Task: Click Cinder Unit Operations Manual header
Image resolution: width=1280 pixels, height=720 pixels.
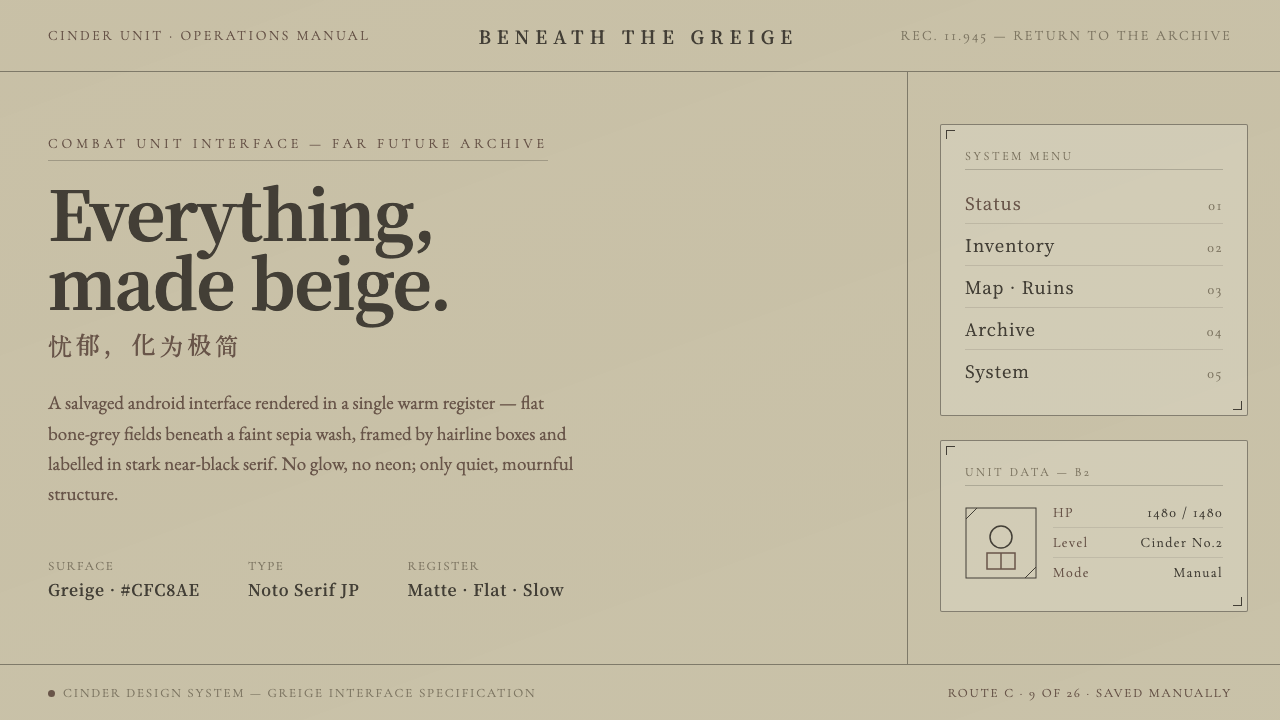Action: [x=209, y=36]
